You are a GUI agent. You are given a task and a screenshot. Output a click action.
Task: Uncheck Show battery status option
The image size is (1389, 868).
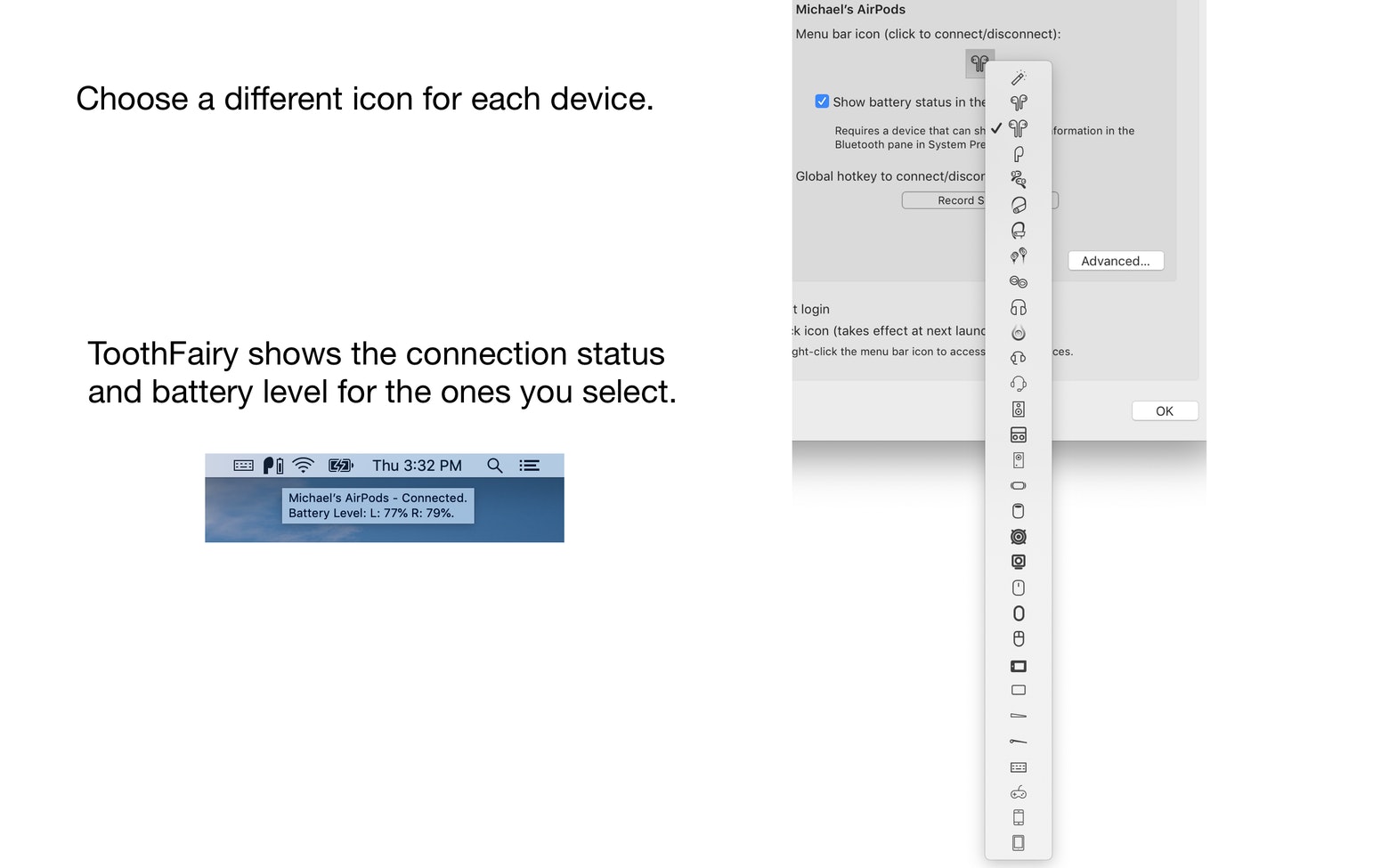pos(822,101)
